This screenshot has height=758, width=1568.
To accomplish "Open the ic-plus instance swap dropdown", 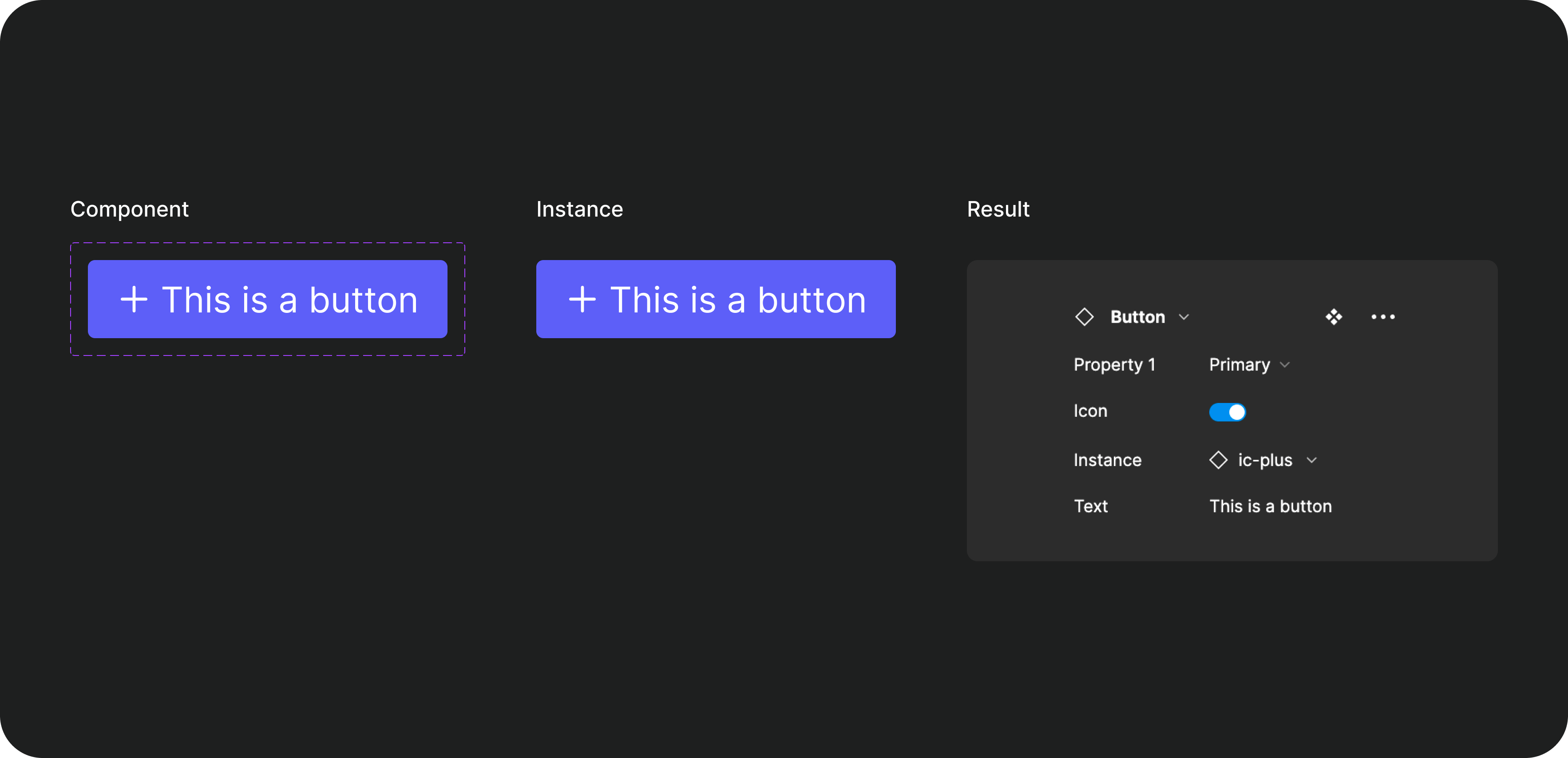I will coord(1263,460).
